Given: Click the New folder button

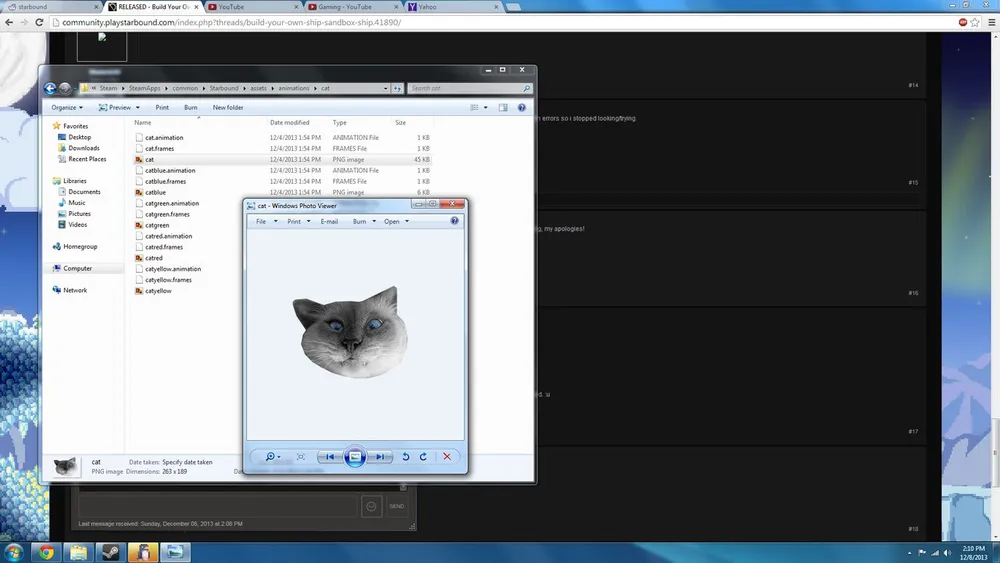Looking at the screenshot, I should click(227, 107).
